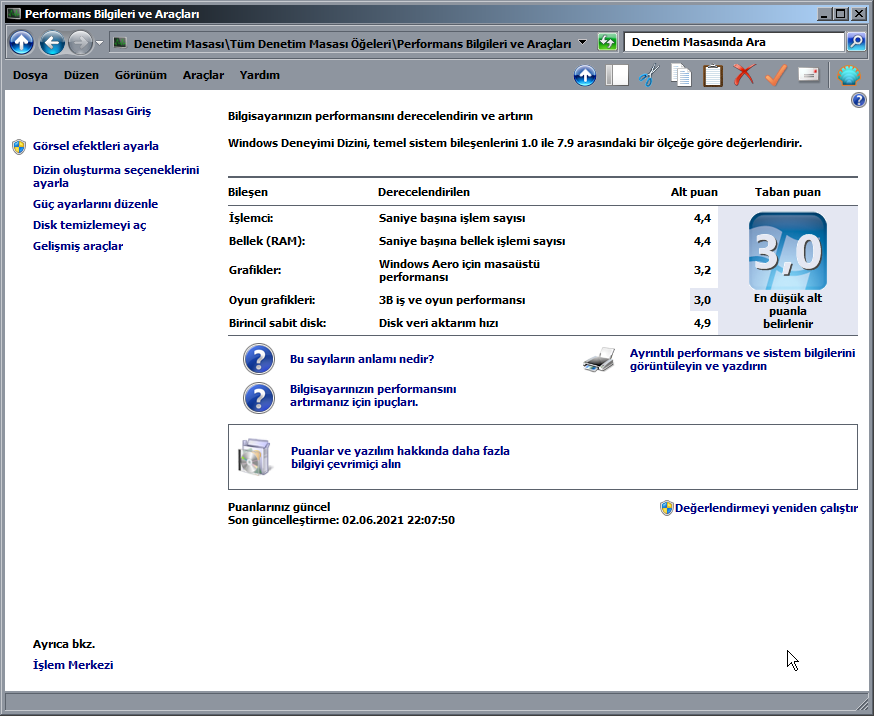Open the recent pages dropdown next to Forward
This screenshot has width=874, height=716.
[x=99, y=42]
